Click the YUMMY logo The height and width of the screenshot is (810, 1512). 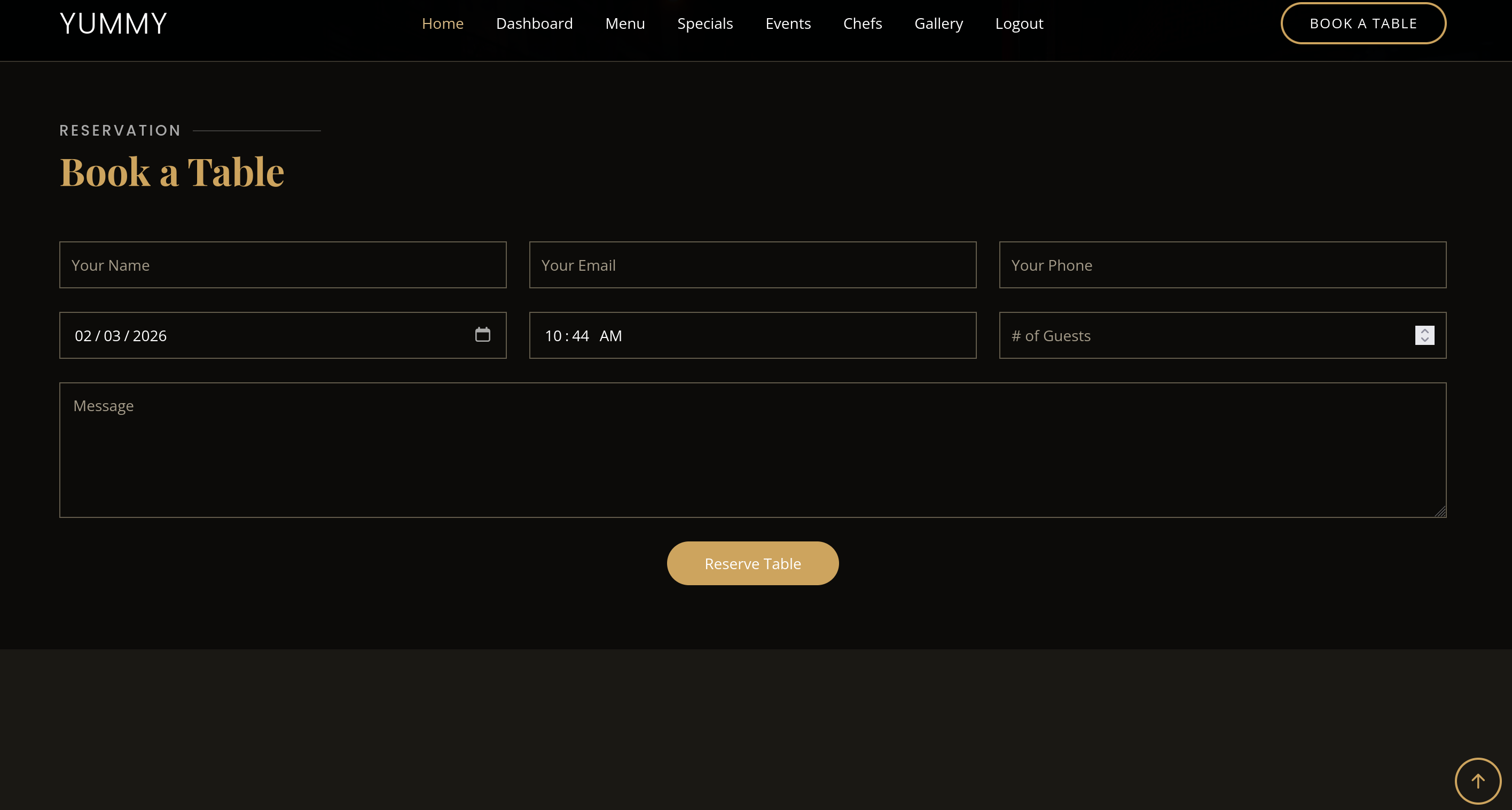113,23
